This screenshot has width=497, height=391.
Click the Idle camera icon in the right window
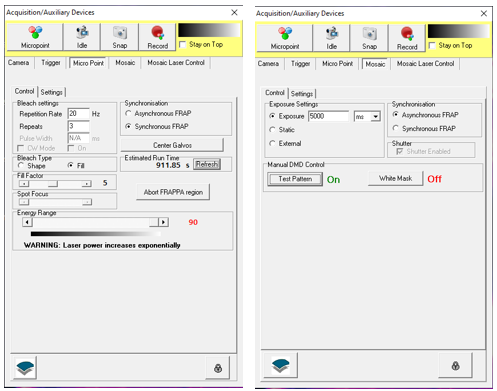click(332, 34)
